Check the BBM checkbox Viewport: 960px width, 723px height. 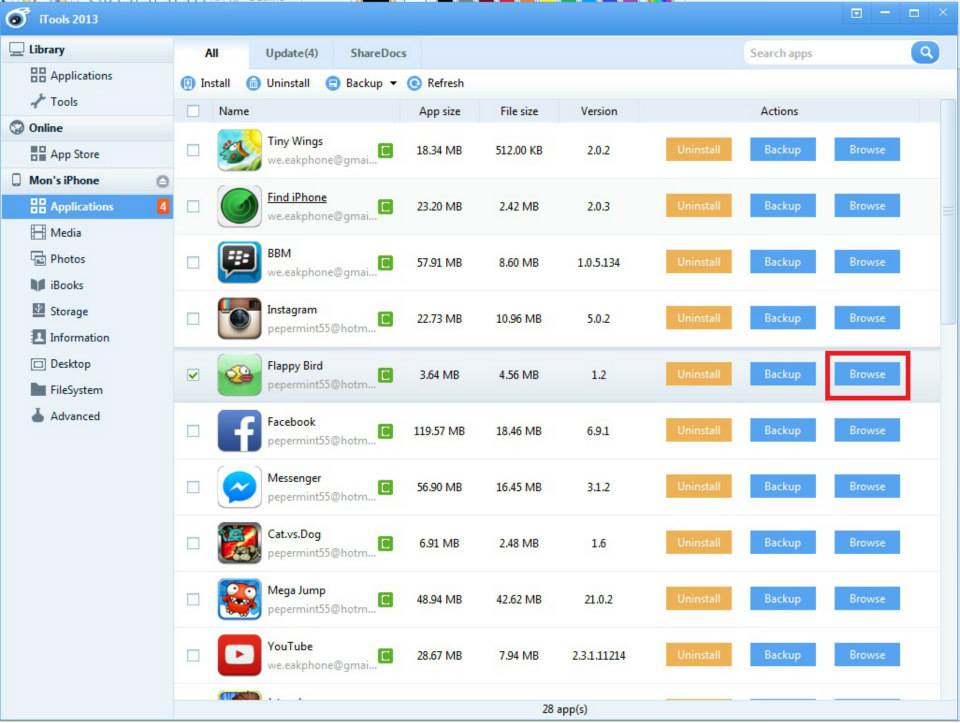pos(193,263)
